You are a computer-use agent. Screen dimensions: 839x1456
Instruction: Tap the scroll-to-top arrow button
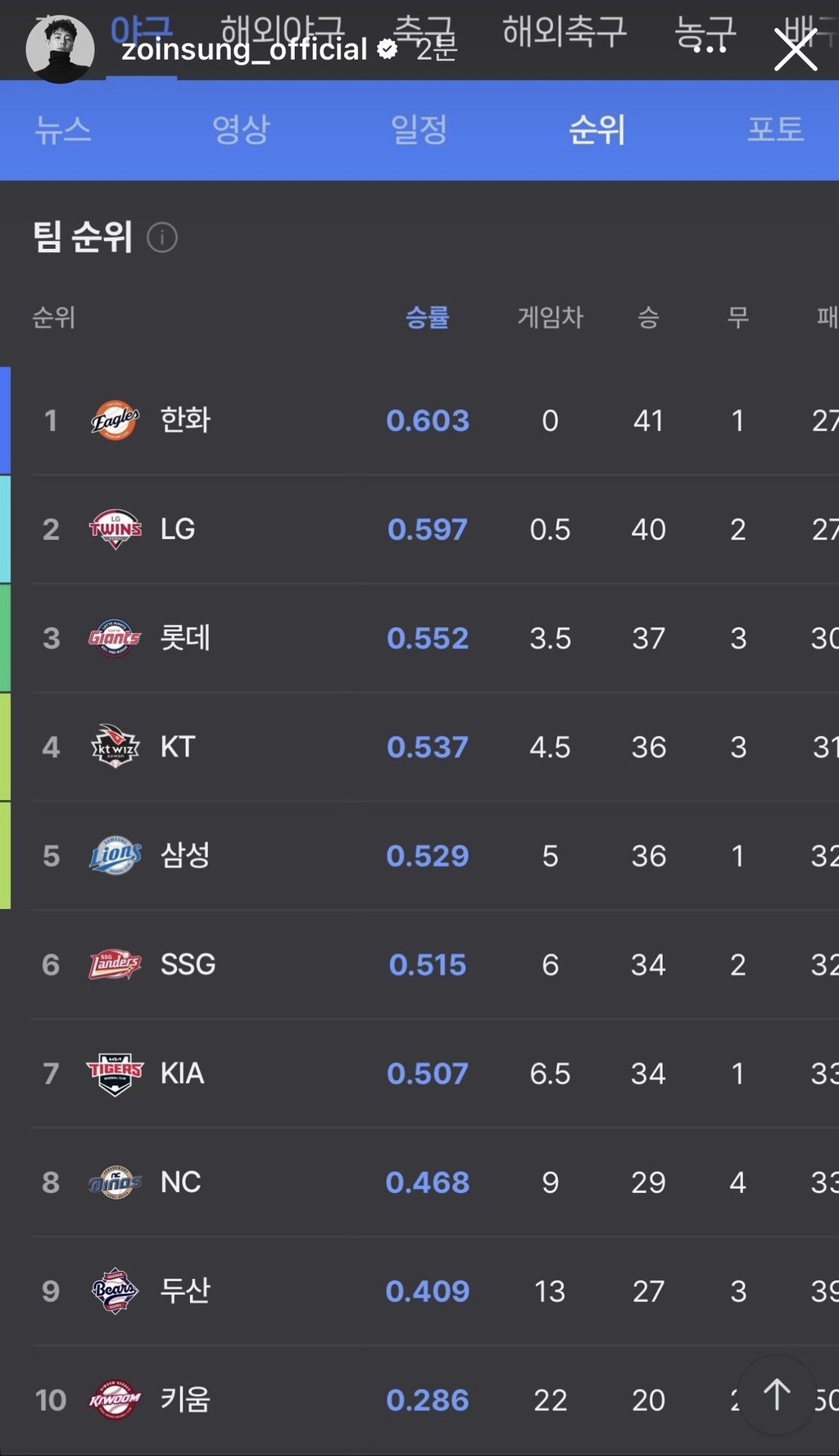pyautogui.click(x=777, y=1395)
